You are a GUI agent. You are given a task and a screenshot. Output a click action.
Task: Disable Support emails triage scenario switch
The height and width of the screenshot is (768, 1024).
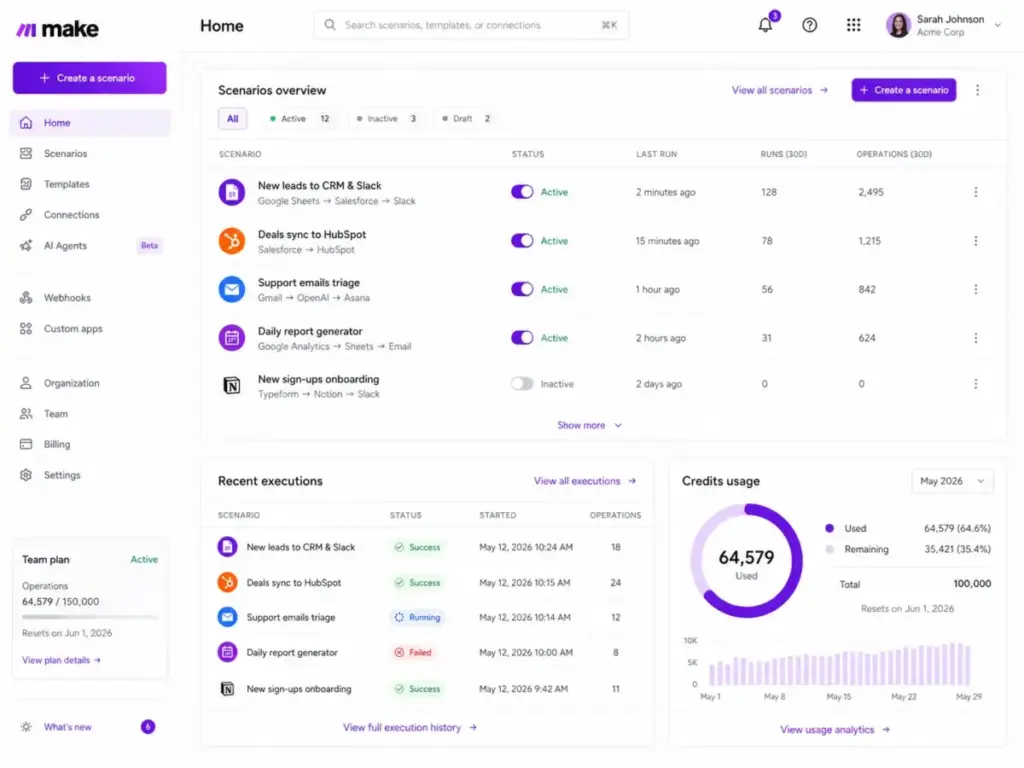[522, 289]
